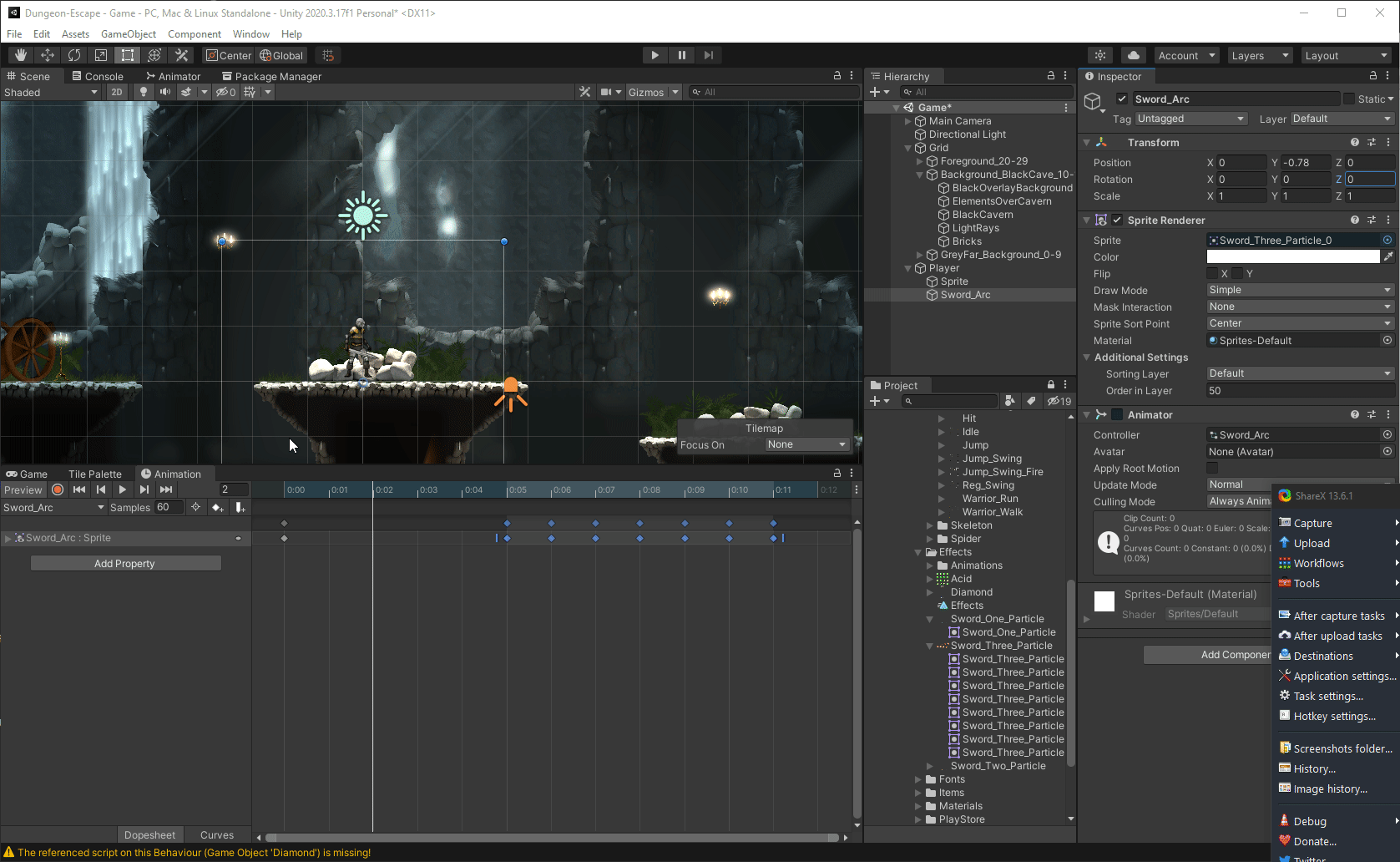Open the GameObject menu
This screenshot has width=1400, height=862.
point(128,34)
